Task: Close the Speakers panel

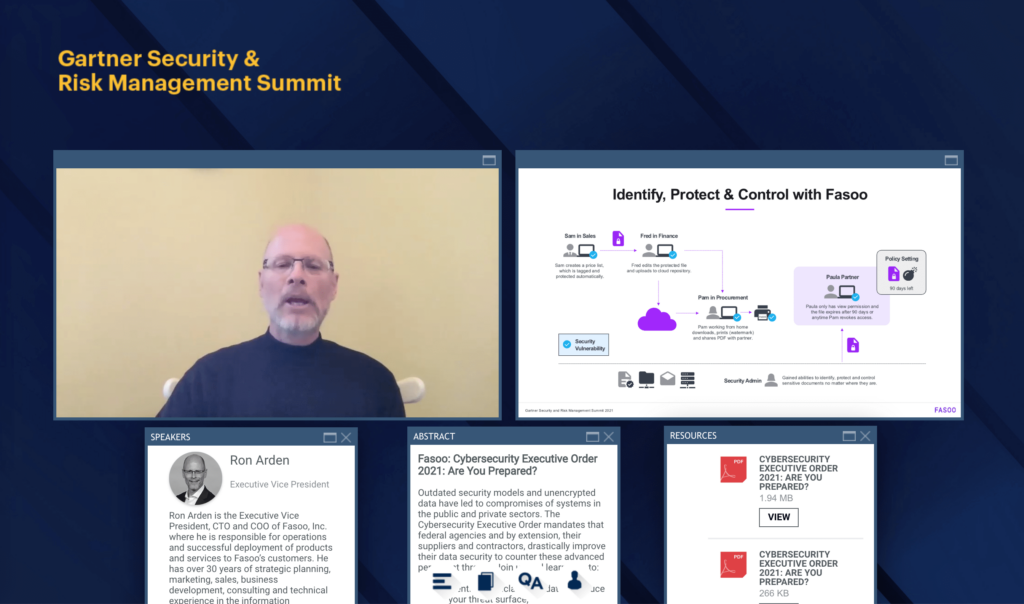Action: point(346,437)
